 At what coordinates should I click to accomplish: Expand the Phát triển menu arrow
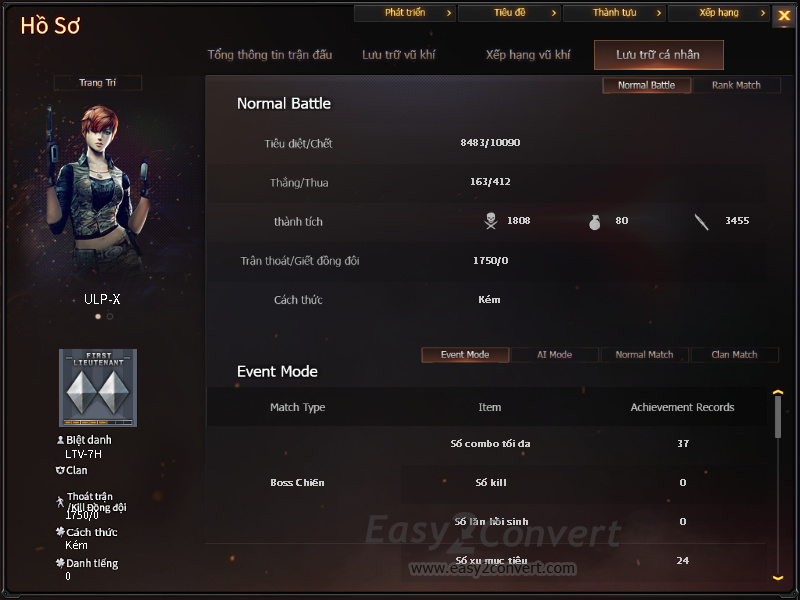[x=449, y=13]
